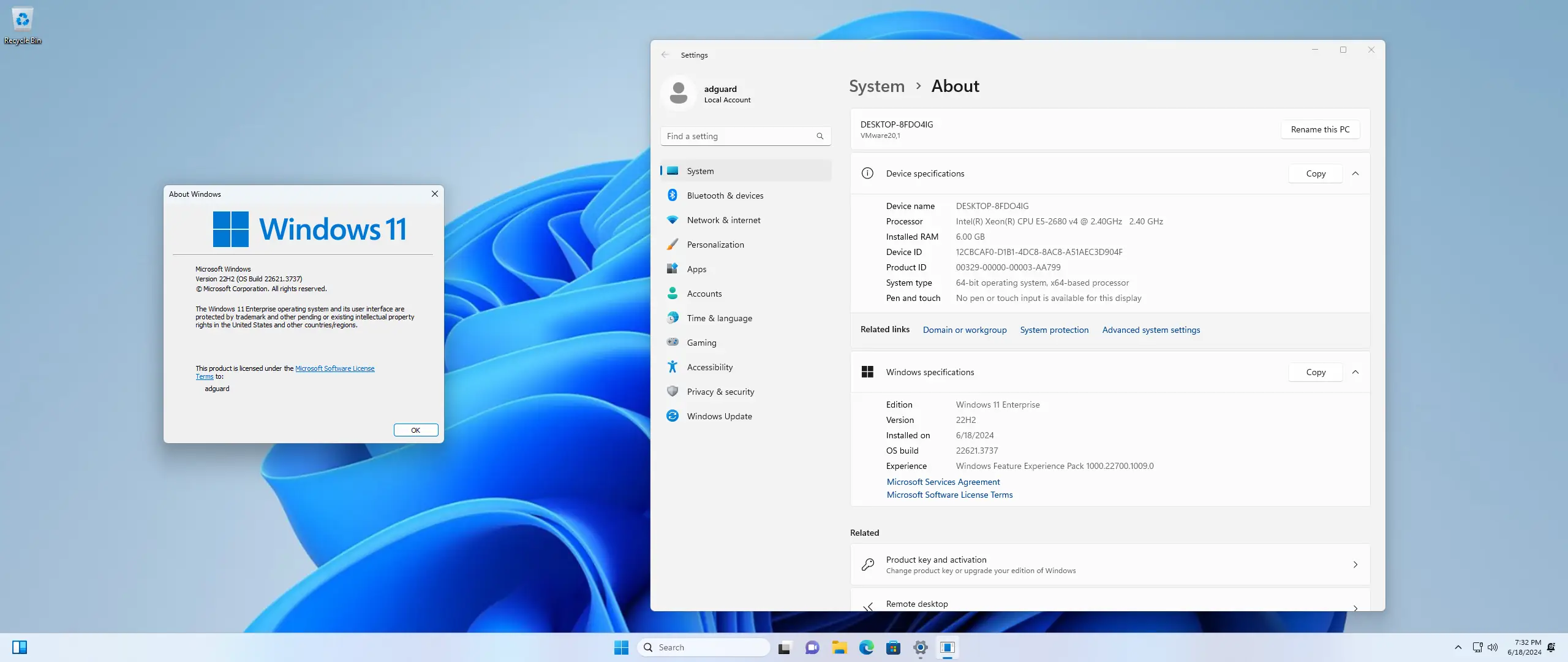Open Privacy & security settings
The width and height of the screenshot is (1568, 662).
[x=720, y=391]
